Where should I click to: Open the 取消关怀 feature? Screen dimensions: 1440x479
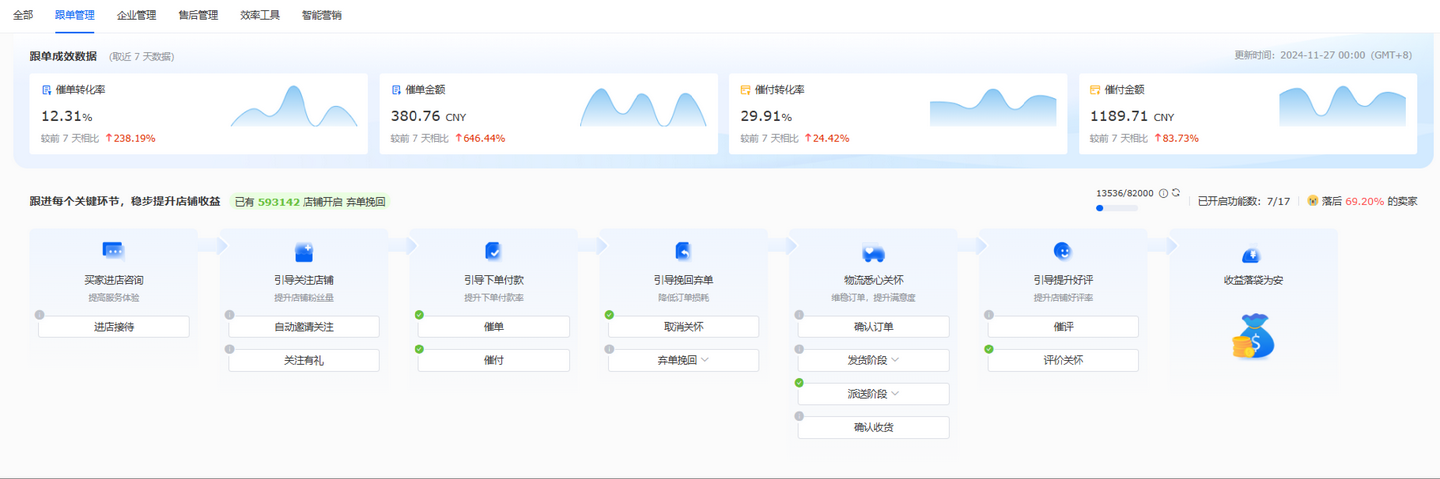(684, 327)
